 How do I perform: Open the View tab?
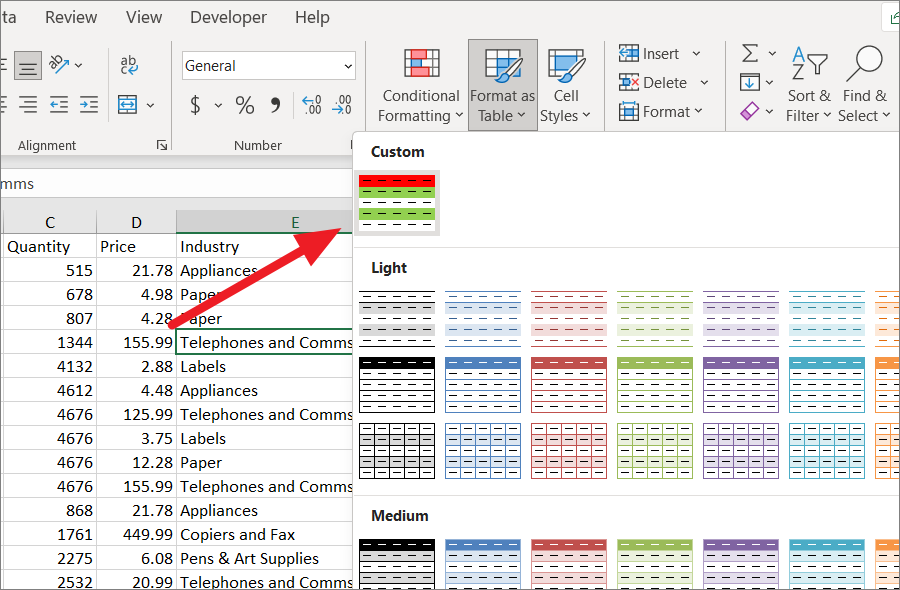(144, 17)
